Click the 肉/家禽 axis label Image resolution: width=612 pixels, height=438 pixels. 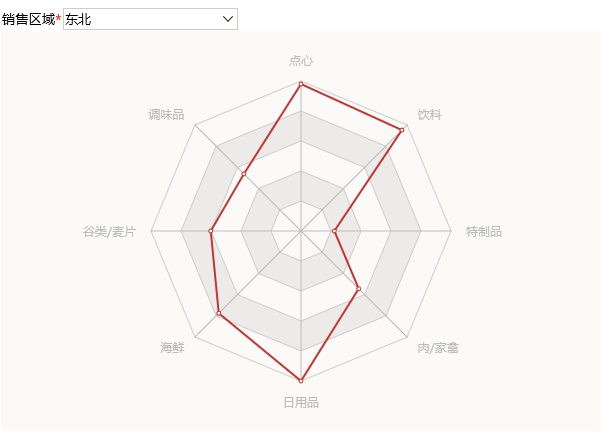[x=438, y=347]
